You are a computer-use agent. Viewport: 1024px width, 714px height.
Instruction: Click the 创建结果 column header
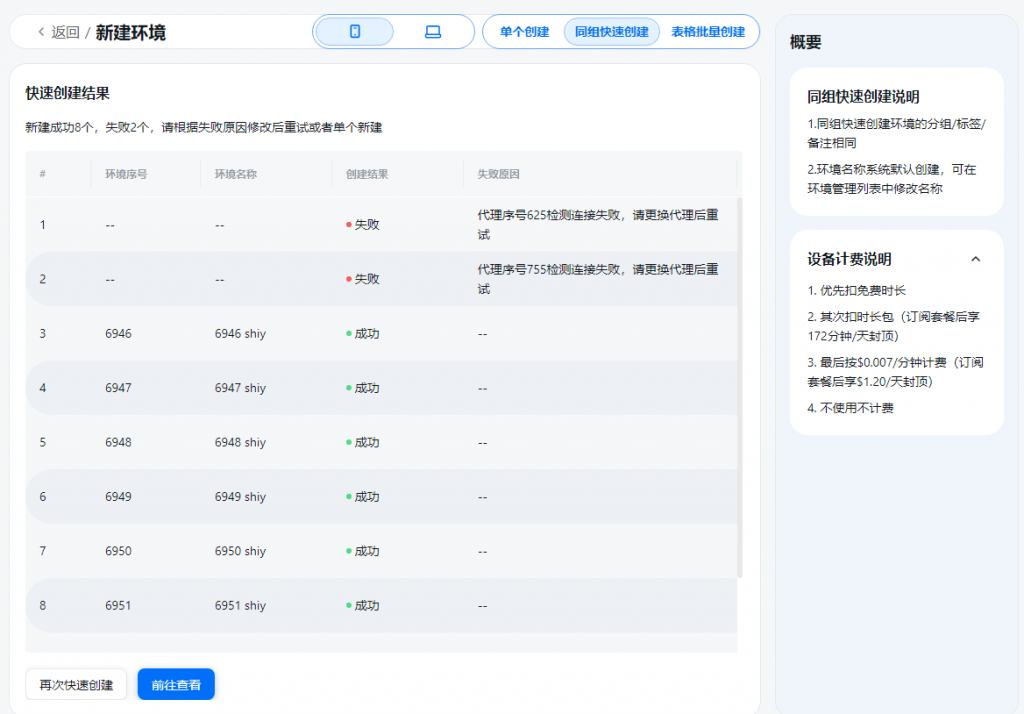(367, 174)
